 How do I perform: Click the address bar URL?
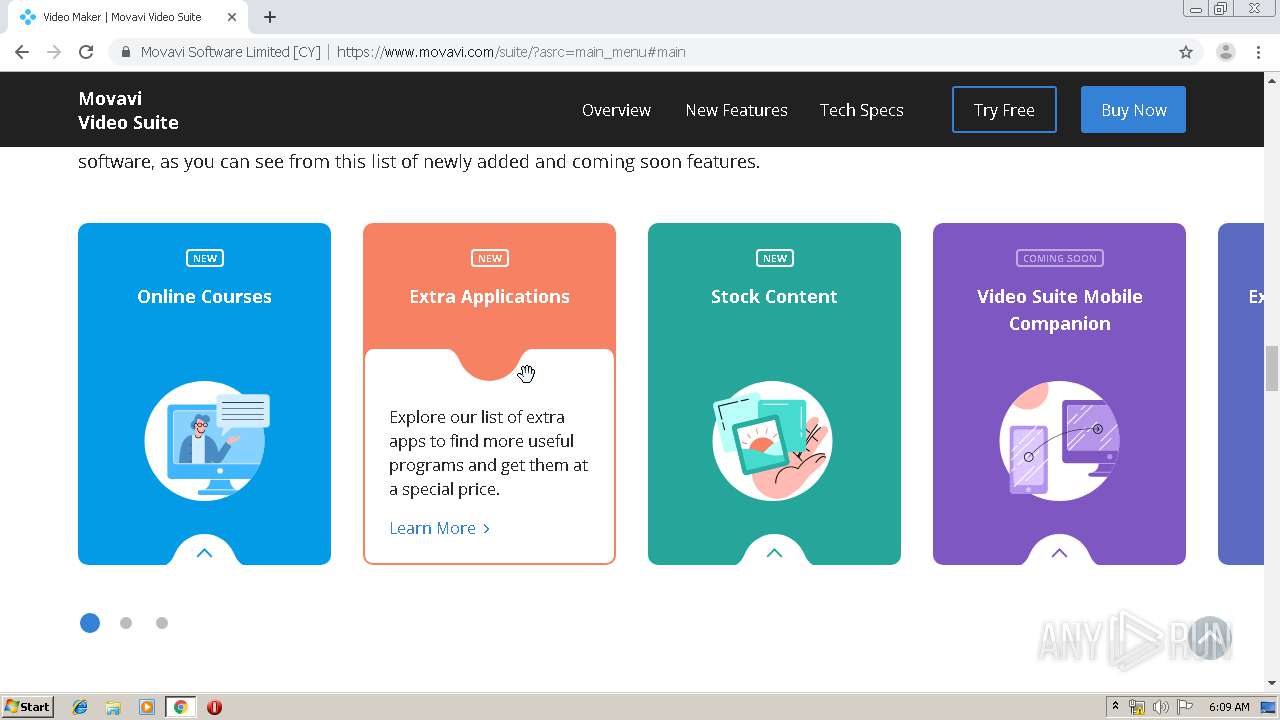[511, 52]
